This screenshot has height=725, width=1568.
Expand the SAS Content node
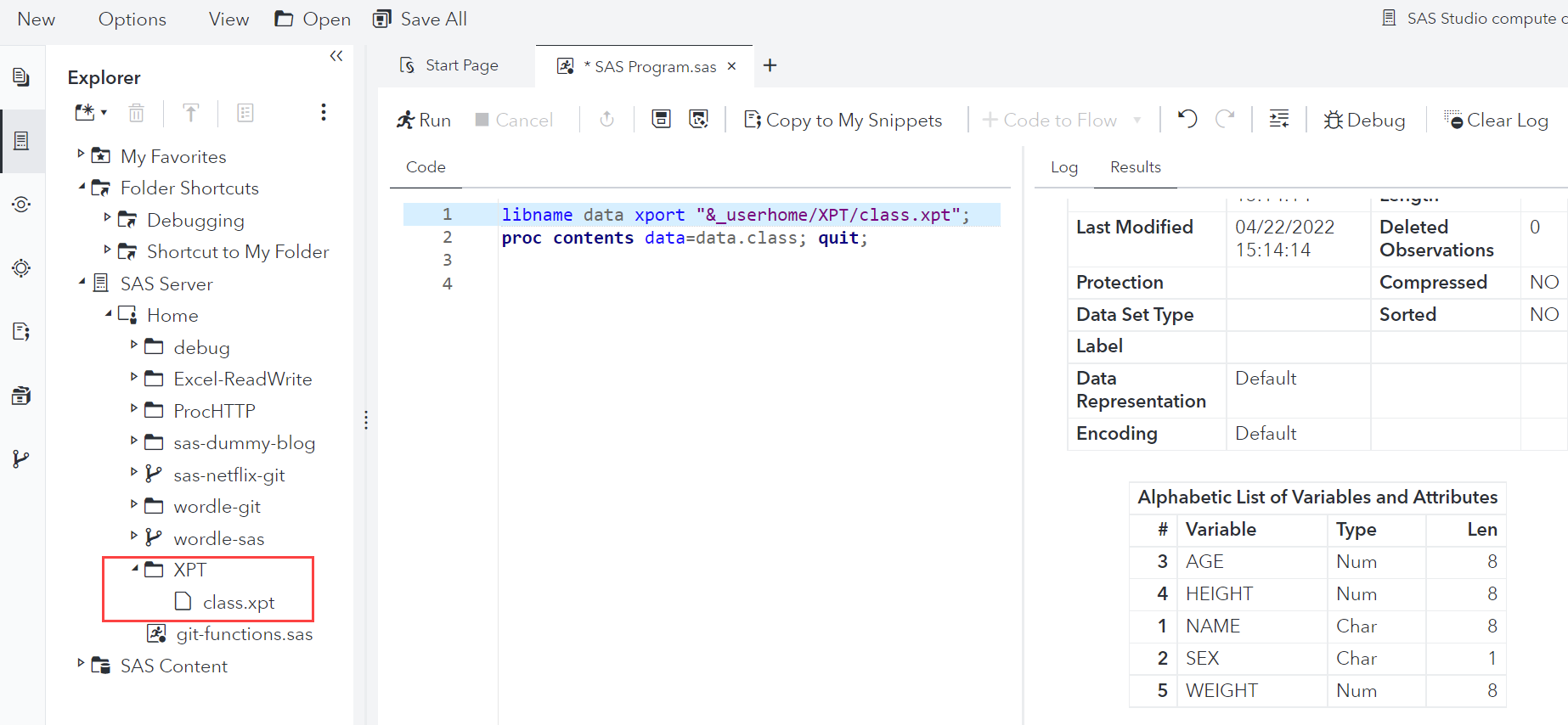click(81, 663)
